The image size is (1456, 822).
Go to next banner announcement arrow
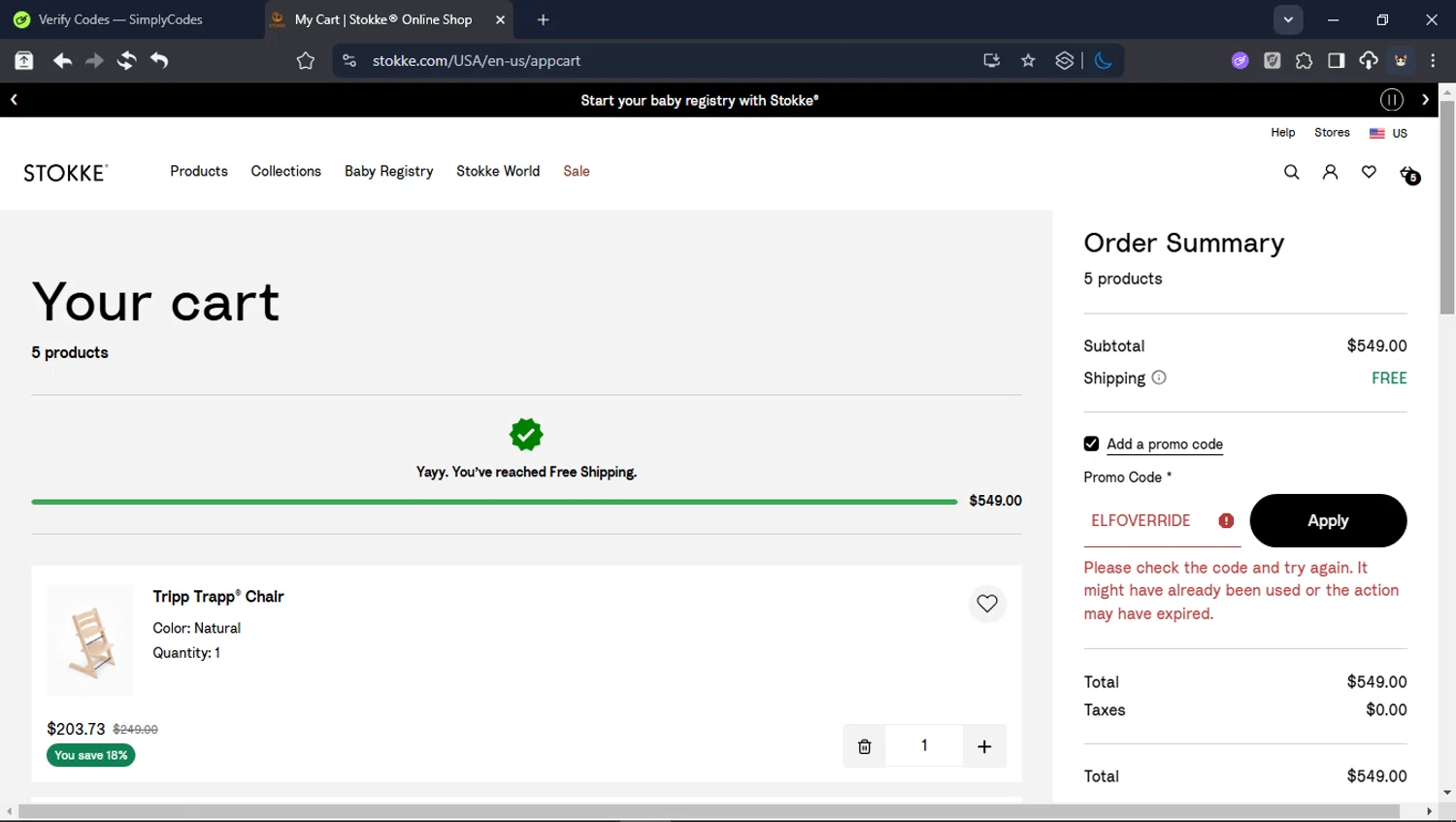click(x=1425, y=100)
